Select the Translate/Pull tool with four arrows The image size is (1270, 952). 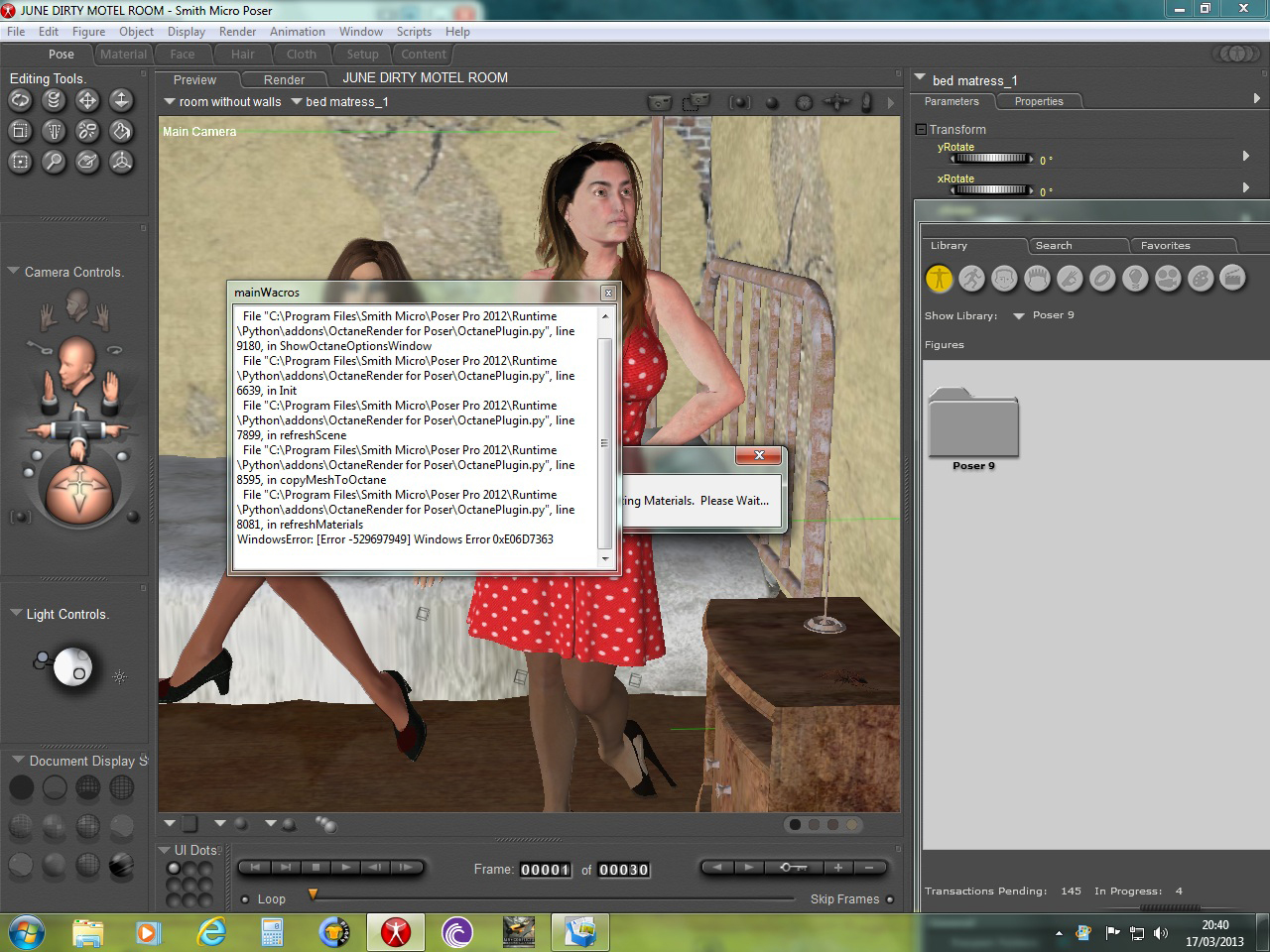coord(87,99)
